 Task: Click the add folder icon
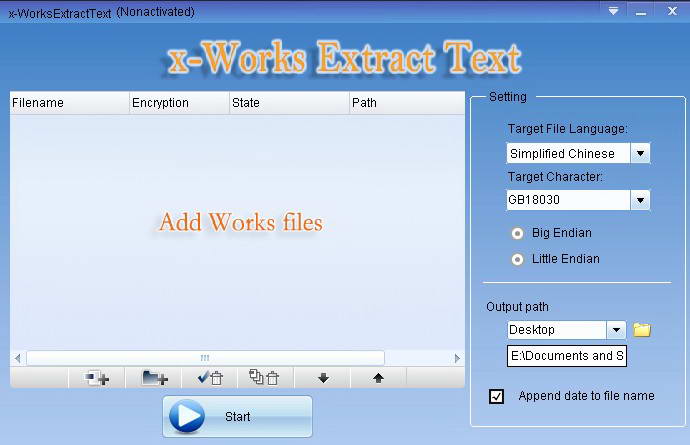pyautogui.click(x=154, y=378)
